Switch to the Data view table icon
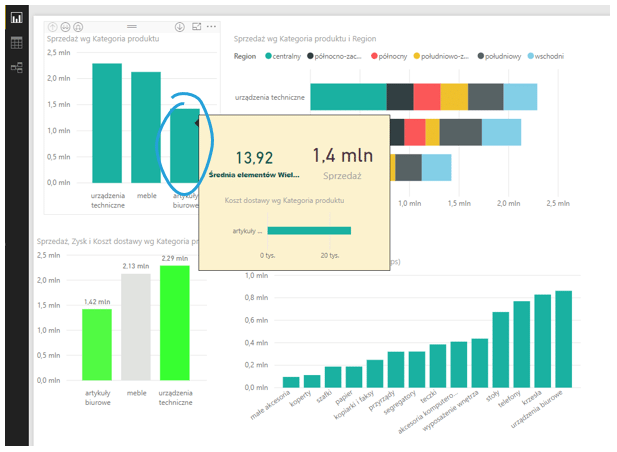 coord(16,43)
